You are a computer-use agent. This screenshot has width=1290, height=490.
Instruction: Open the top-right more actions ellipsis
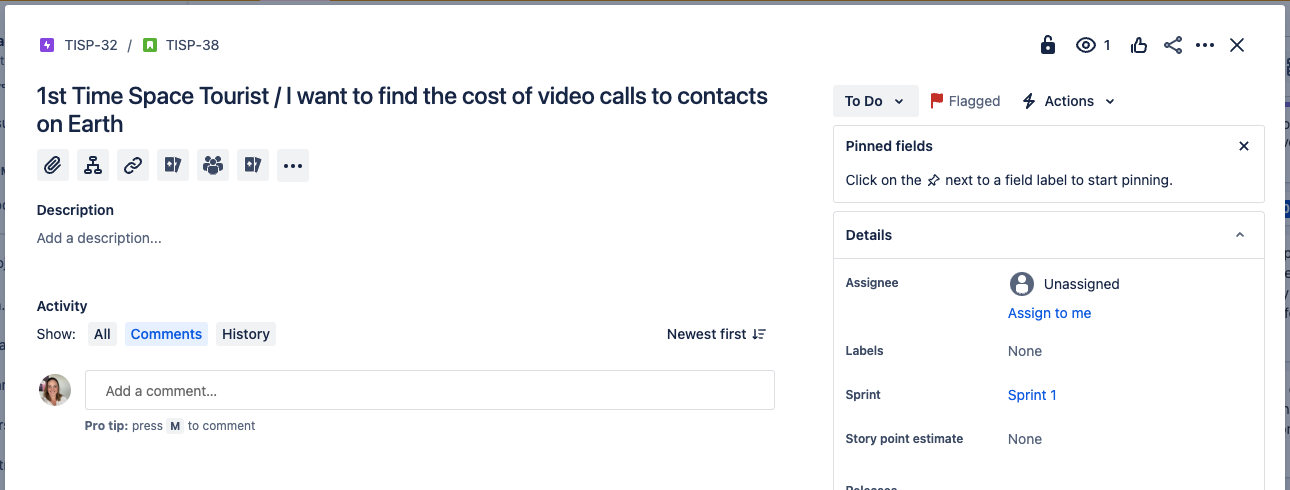pos(1205,45)
